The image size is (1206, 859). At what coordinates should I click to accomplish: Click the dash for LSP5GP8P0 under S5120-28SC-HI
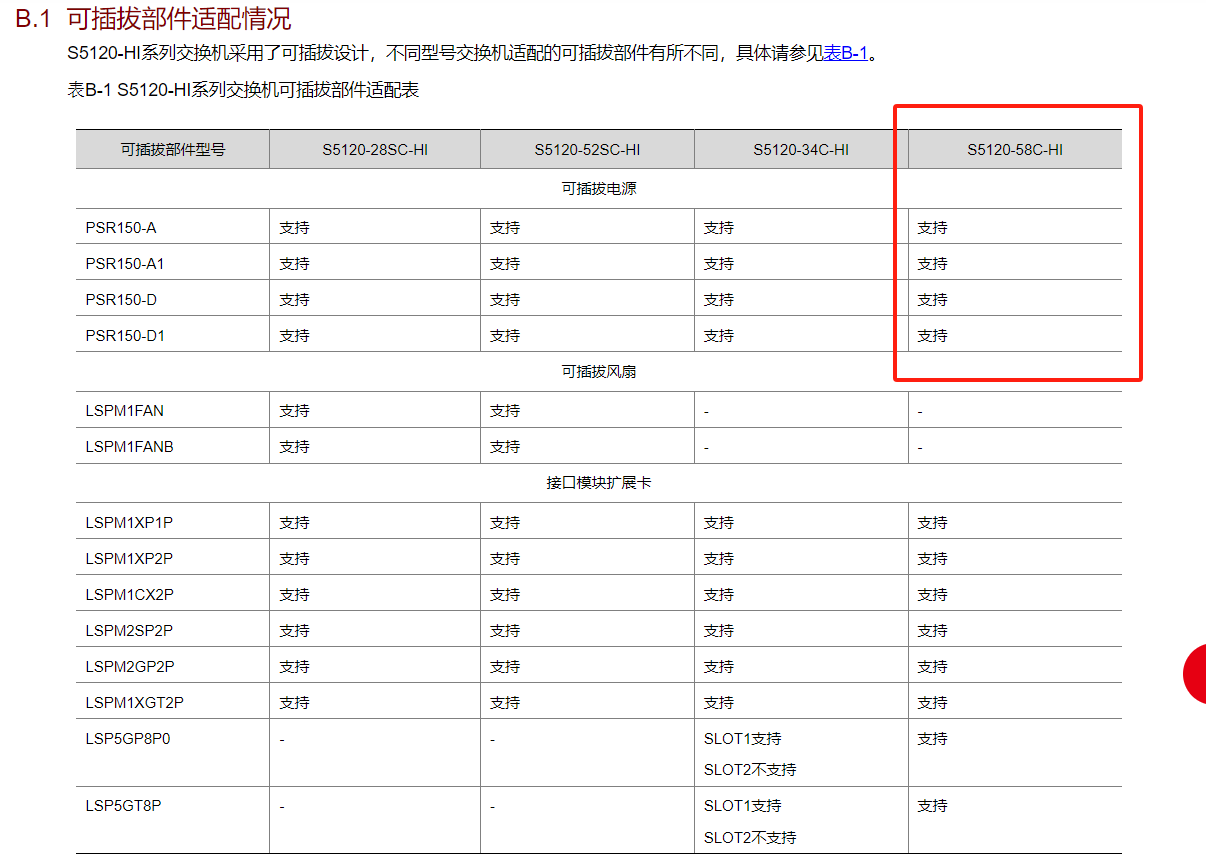pos(282,739)
